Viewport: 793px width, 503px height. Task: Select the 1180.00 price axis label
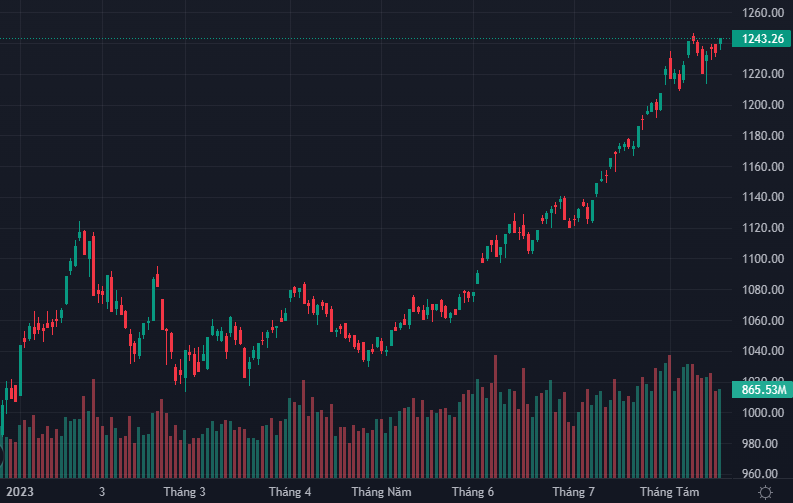763,135
